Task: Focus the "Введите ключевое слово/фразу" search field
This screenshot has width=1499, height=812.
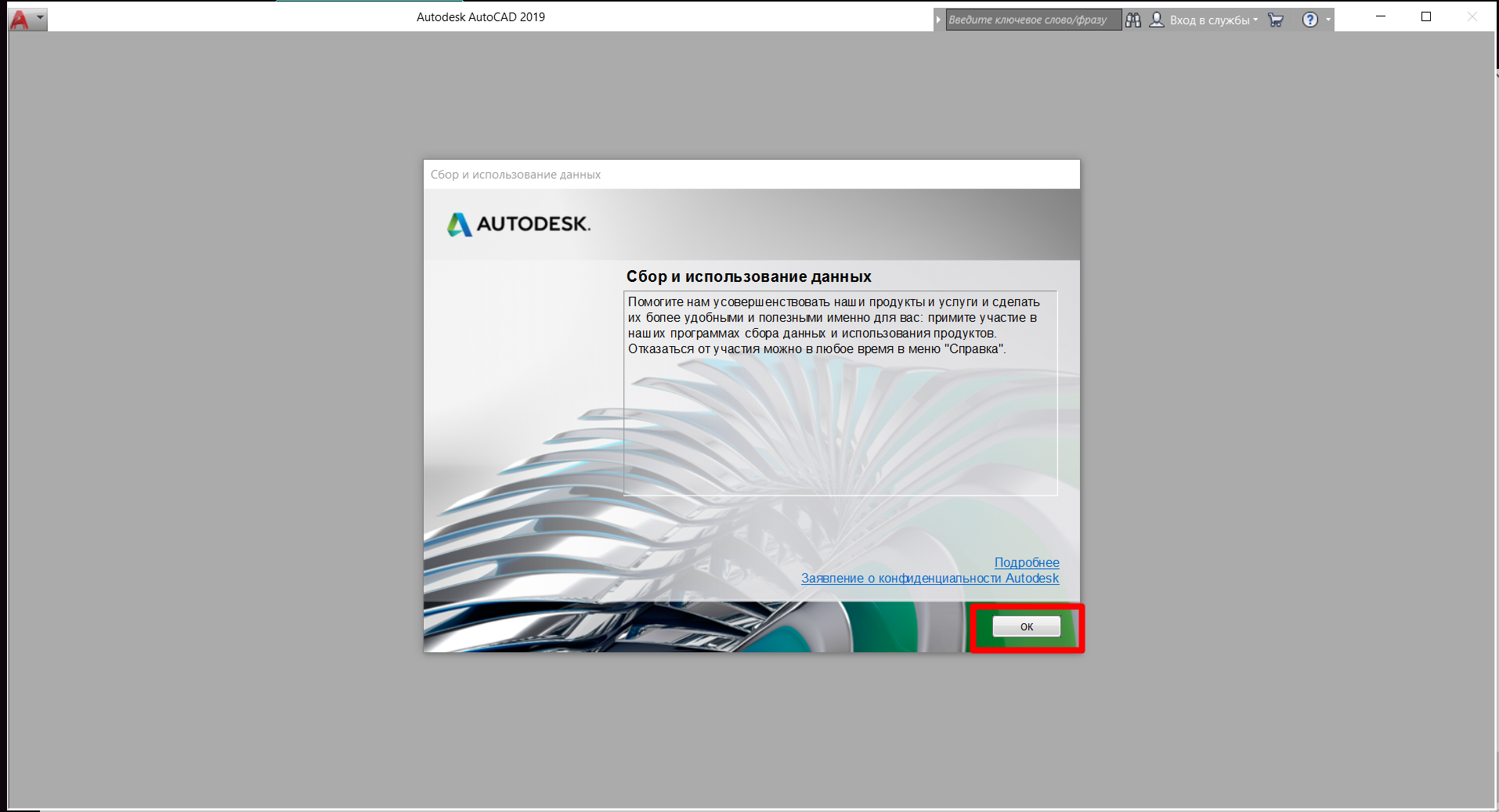Action: point(1033,20)
